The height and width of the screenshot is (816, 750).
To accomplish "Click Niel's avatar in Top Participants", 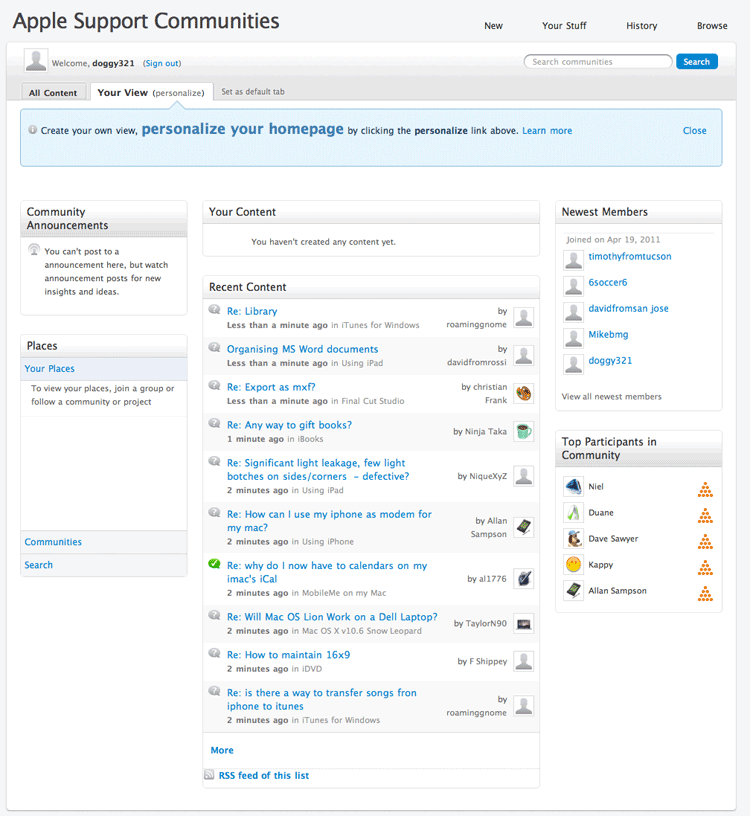I will coord(574,487).
